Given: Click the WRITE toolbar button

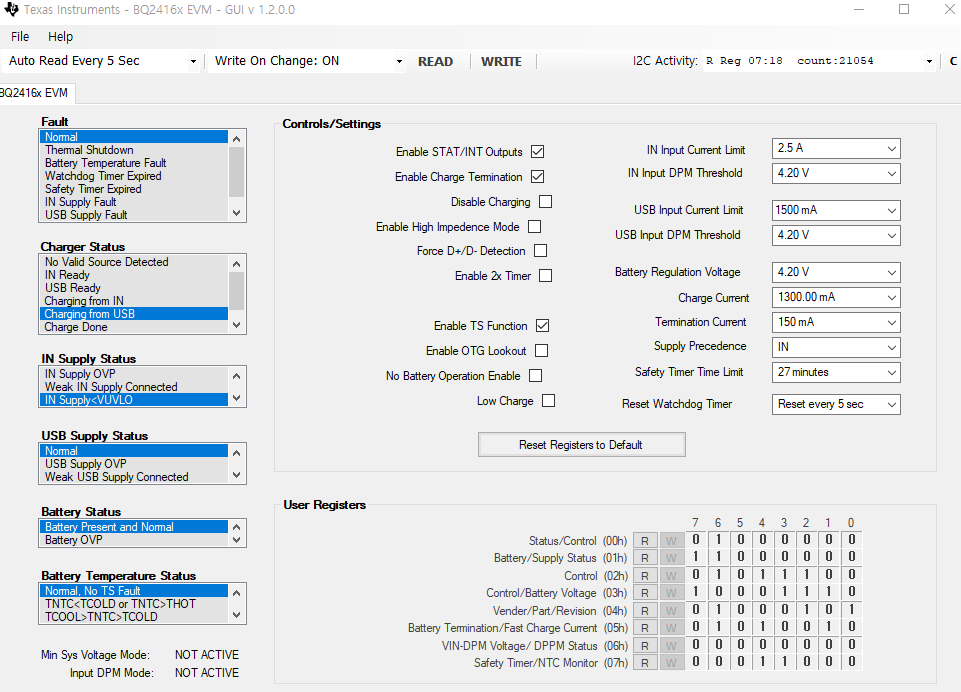Looking at the screenshot, I should 501,61.
